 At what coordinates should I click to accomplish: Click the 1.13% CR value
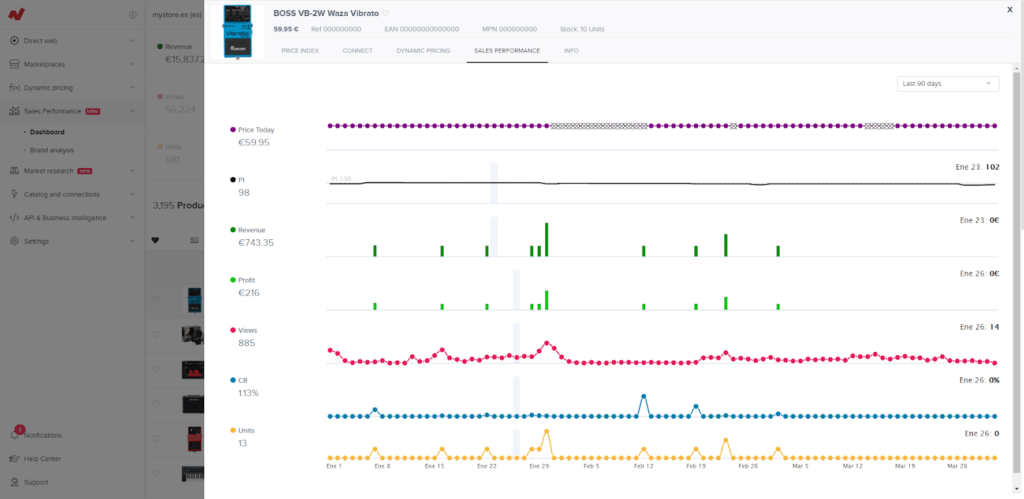(x=249, y=393)
